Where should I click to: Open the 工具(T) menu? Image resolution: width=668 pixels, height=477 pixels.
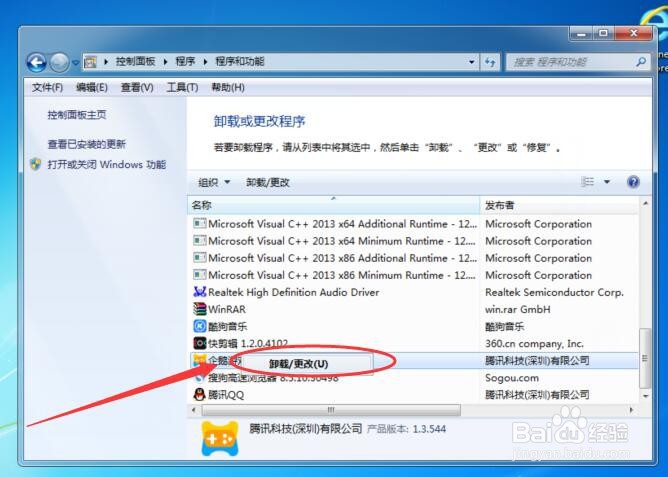tap(182, 88)
